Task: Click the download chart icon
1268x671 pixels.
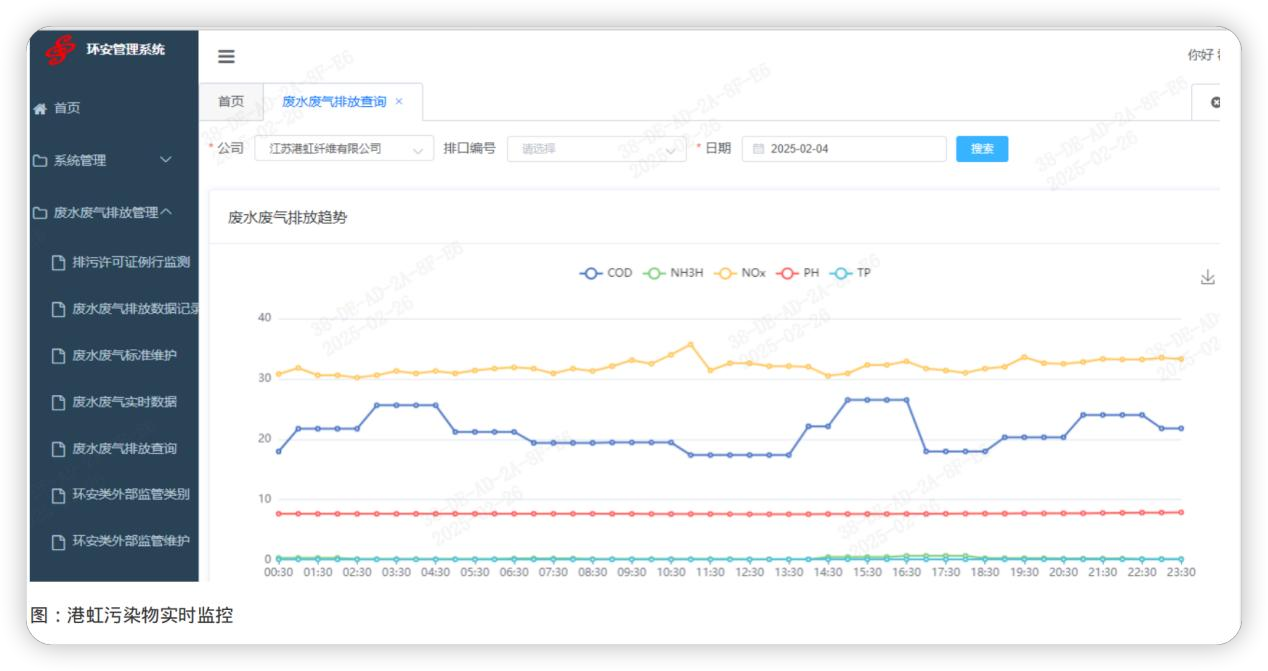Action: [x=1207, y=277]
